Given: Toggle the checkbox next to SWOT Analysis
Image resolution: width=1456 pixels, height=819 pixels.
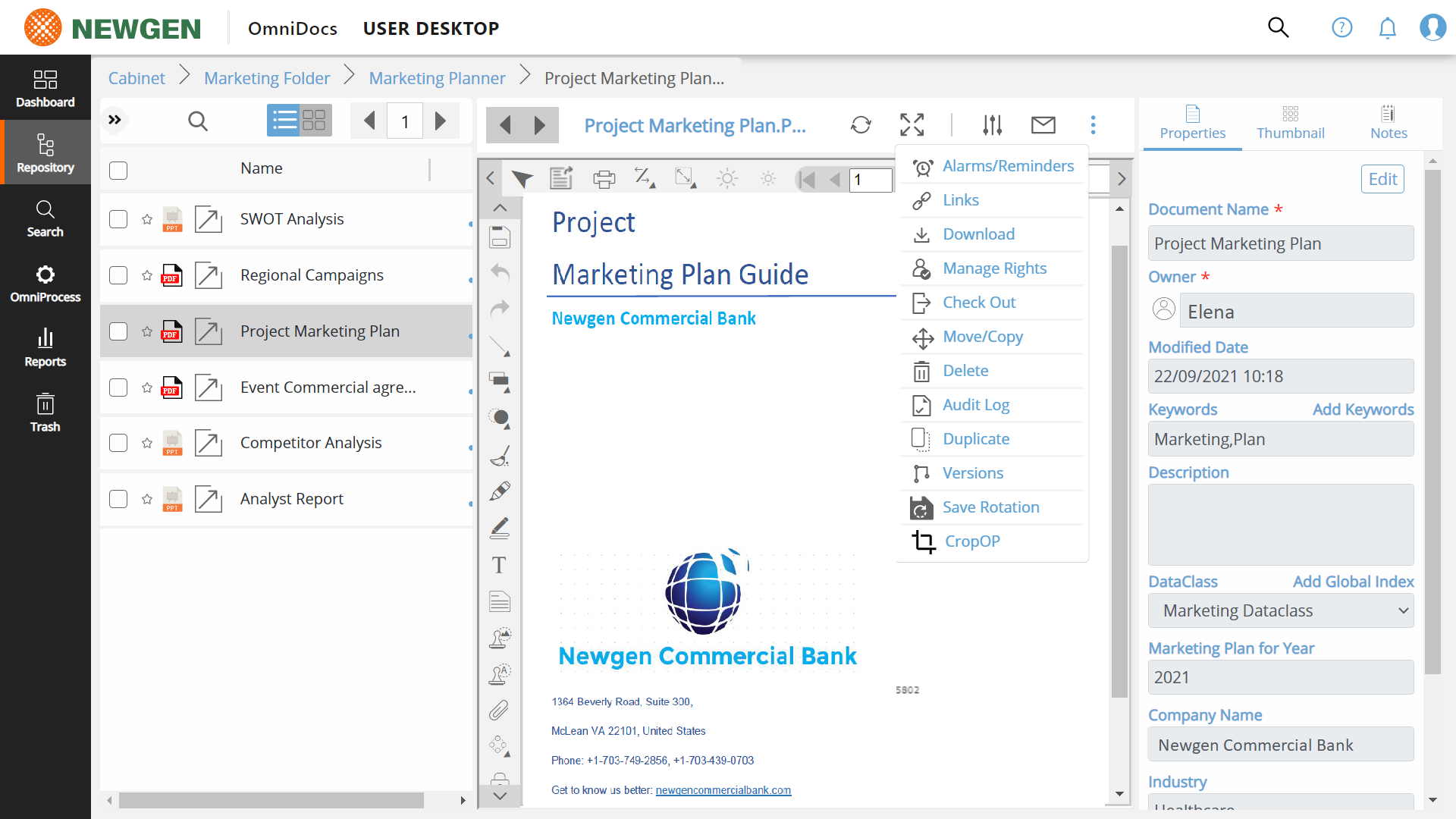Looking at the screenshot, I should click(x=117, y=219).
